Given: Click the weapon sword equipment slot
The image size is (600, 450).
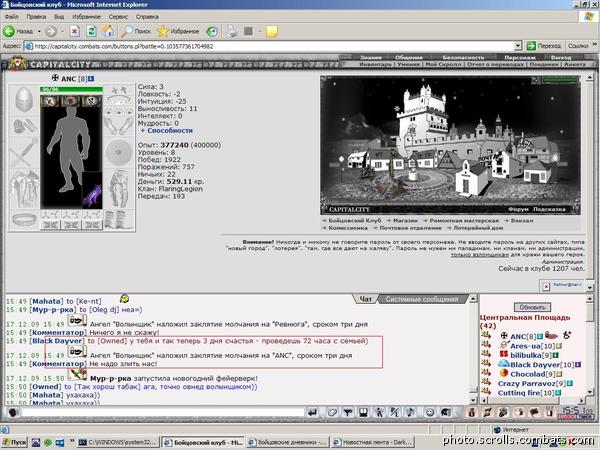Looking at the screenshot, I should [24, 153].
